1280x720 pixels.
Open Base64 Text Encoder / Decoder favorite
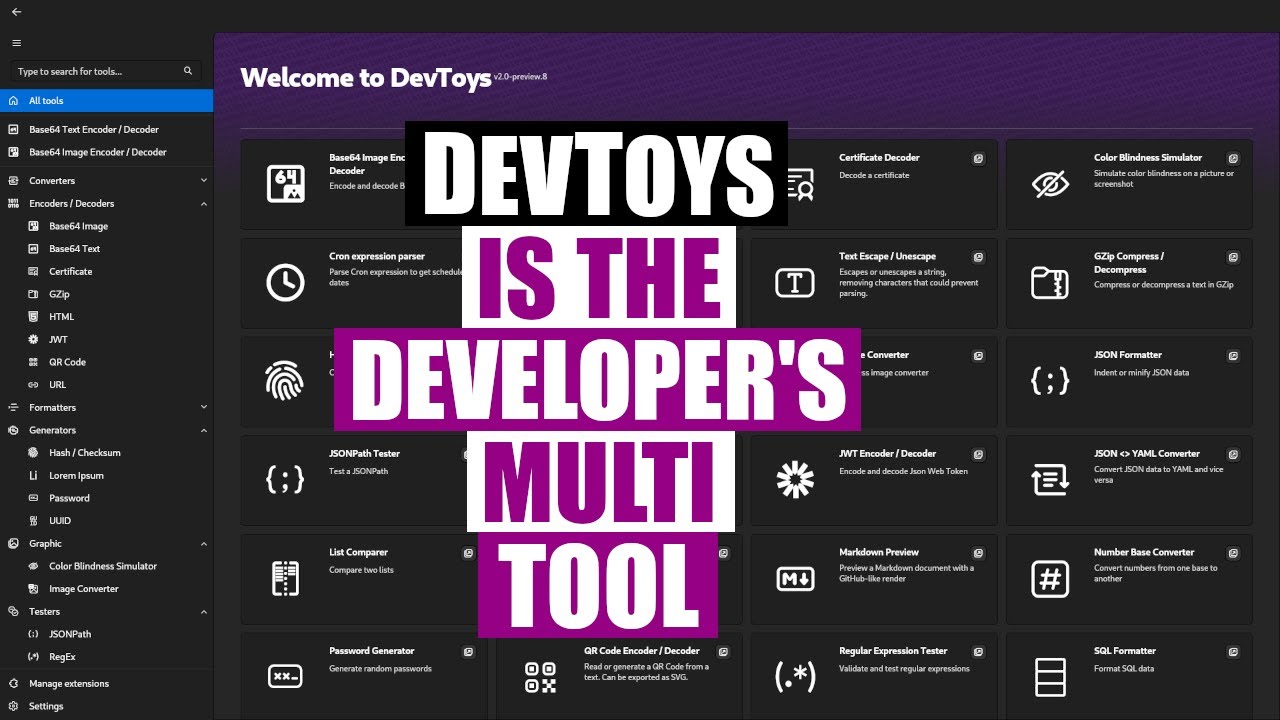(x=106, y=129)
